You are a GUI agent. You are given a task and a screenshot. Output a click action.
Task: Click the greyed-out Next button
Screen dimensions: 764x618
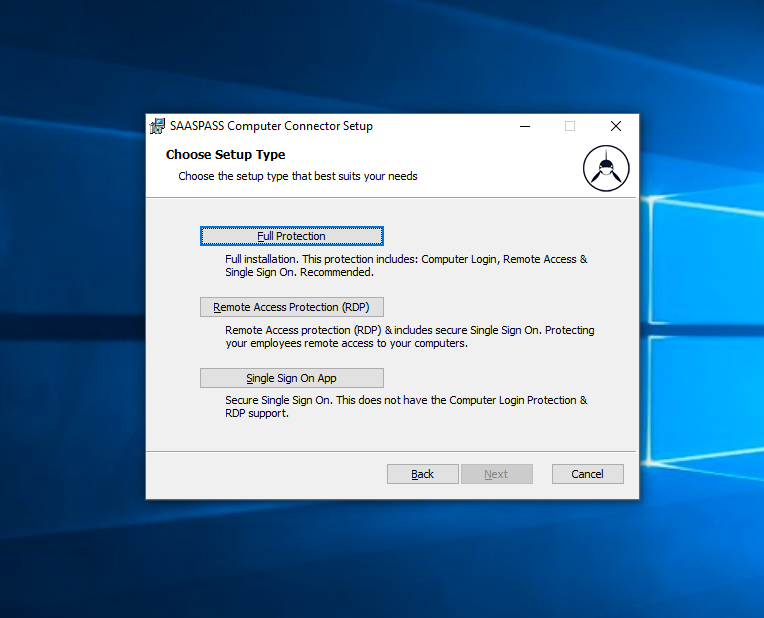pos(497,474)
